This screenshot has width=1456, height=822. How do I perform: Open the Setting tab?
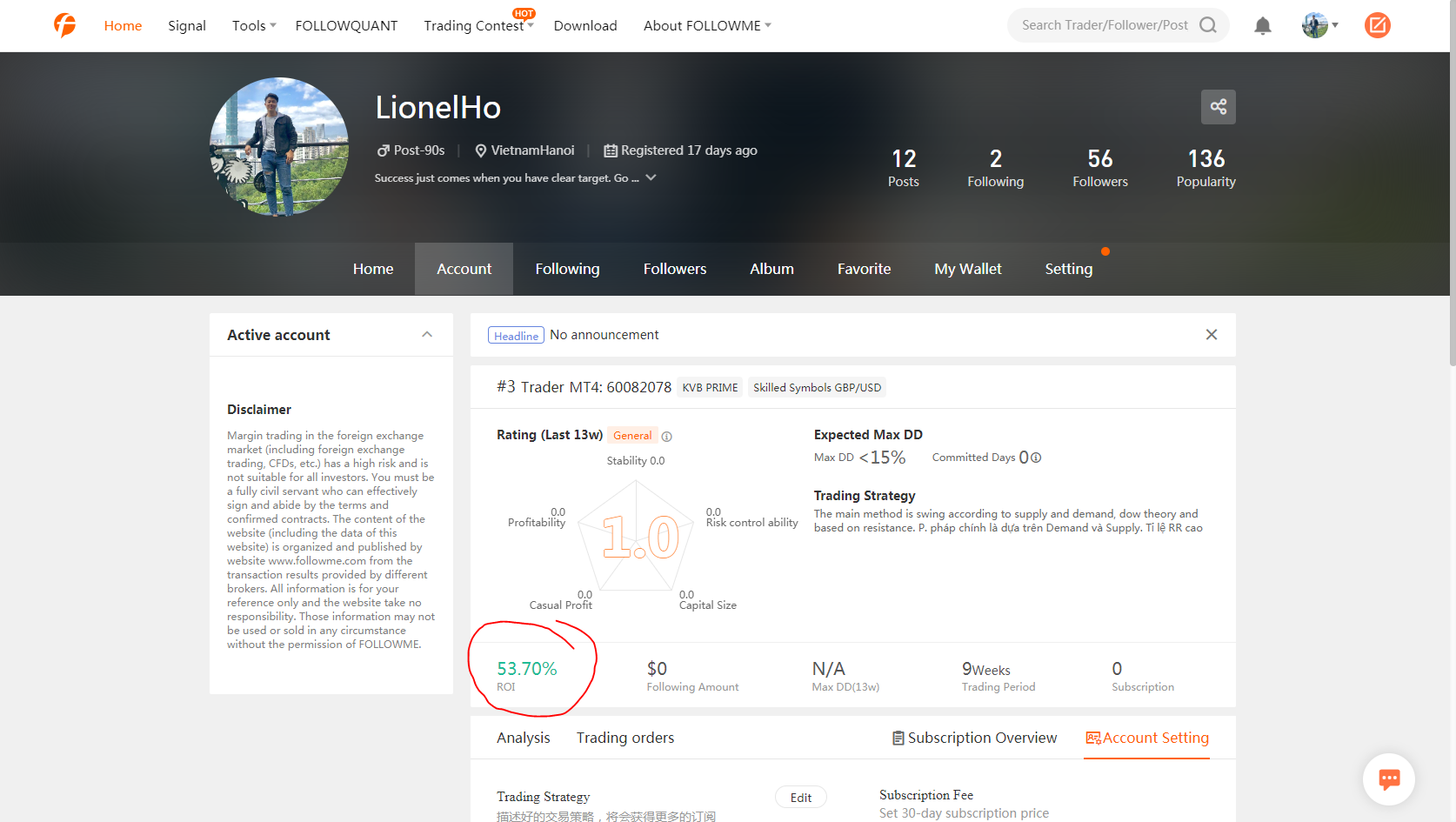(1069, 269)
